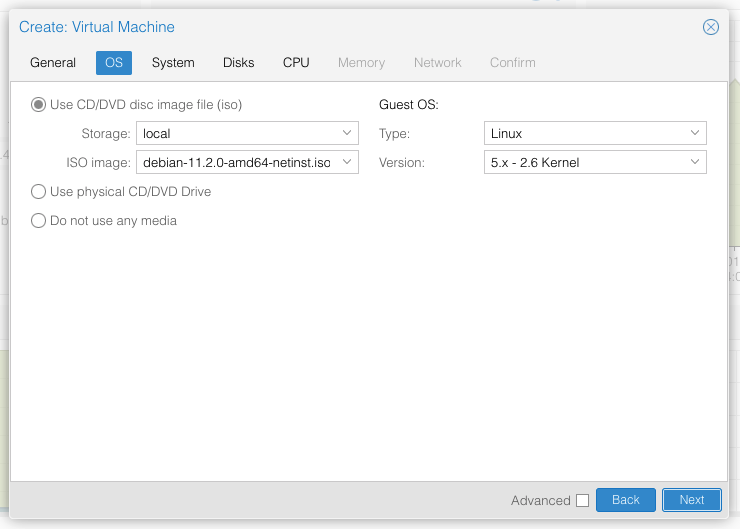Screen dimensions: 740x529
Task: Expand the Guest OS Type dropdown
Action: tap(695, 133)
